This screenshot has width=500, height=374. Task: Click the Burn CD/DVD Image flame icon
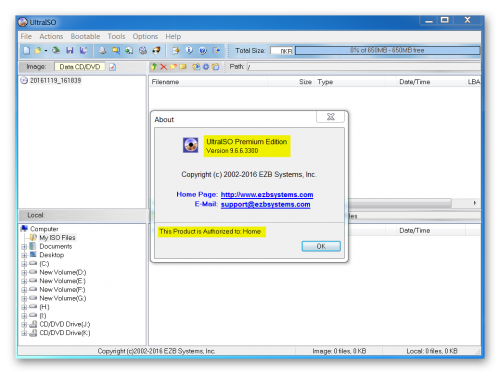click(x=156, y=51)
